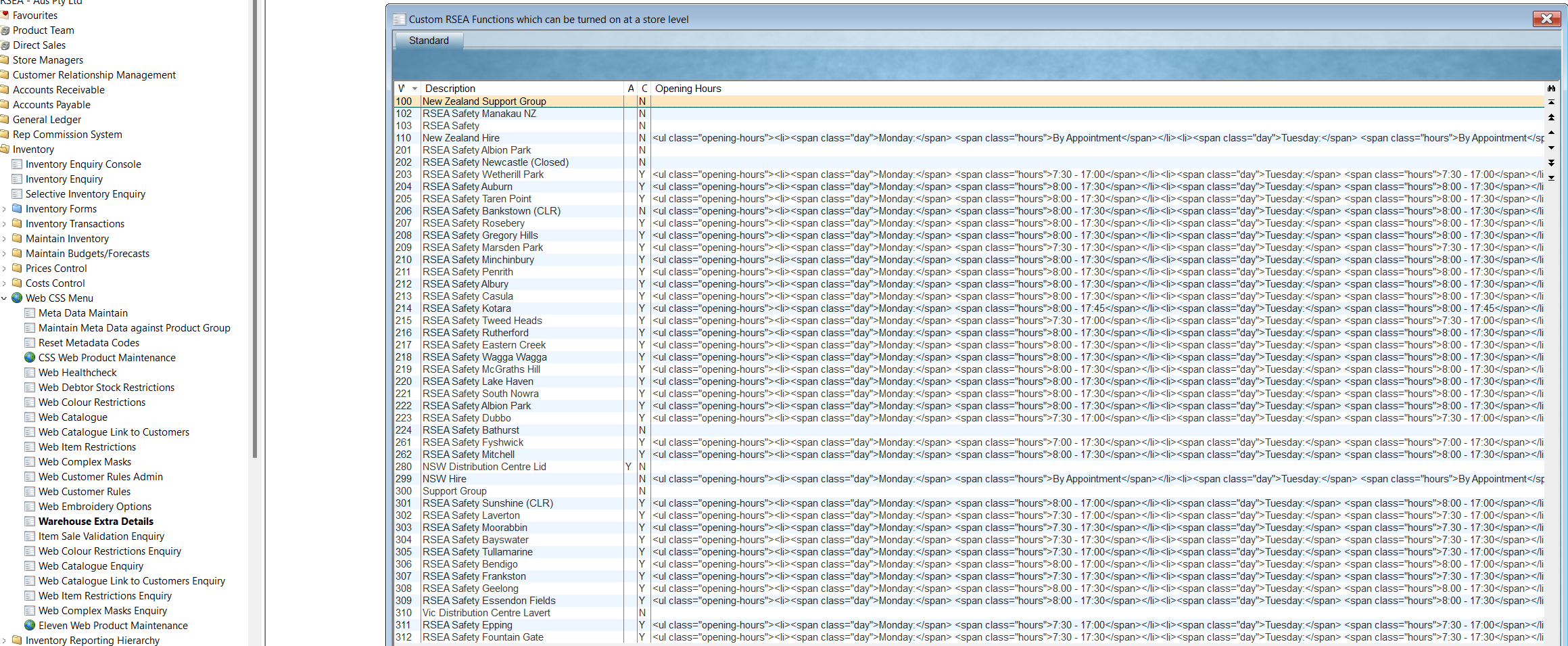Click form icon next to Inventory Enquiry Console

coord(17,164)
